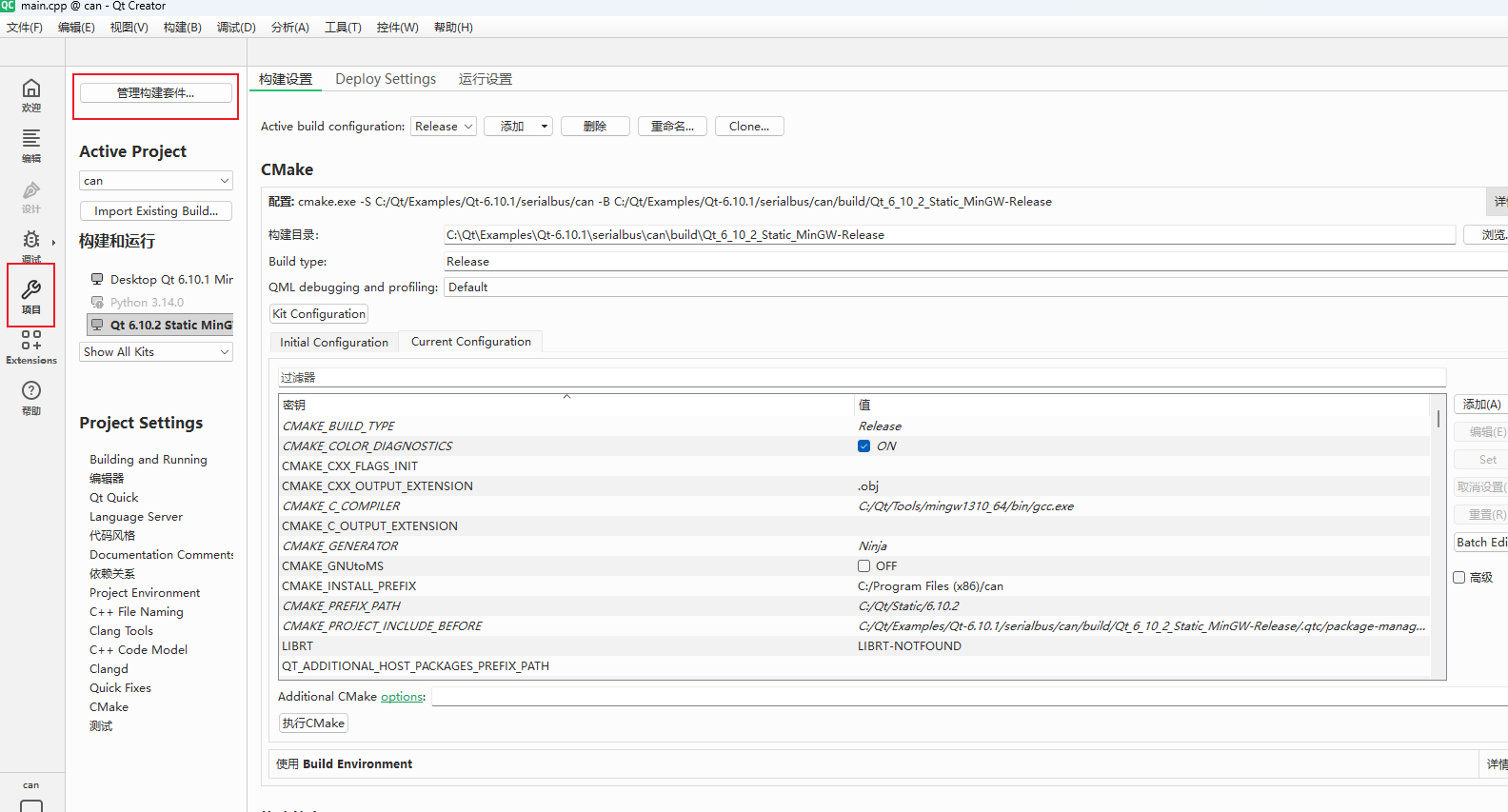The width and height of the screenshot is (1508, 812).
Task: Expand Build Environment details
Action: (1496, 763)
